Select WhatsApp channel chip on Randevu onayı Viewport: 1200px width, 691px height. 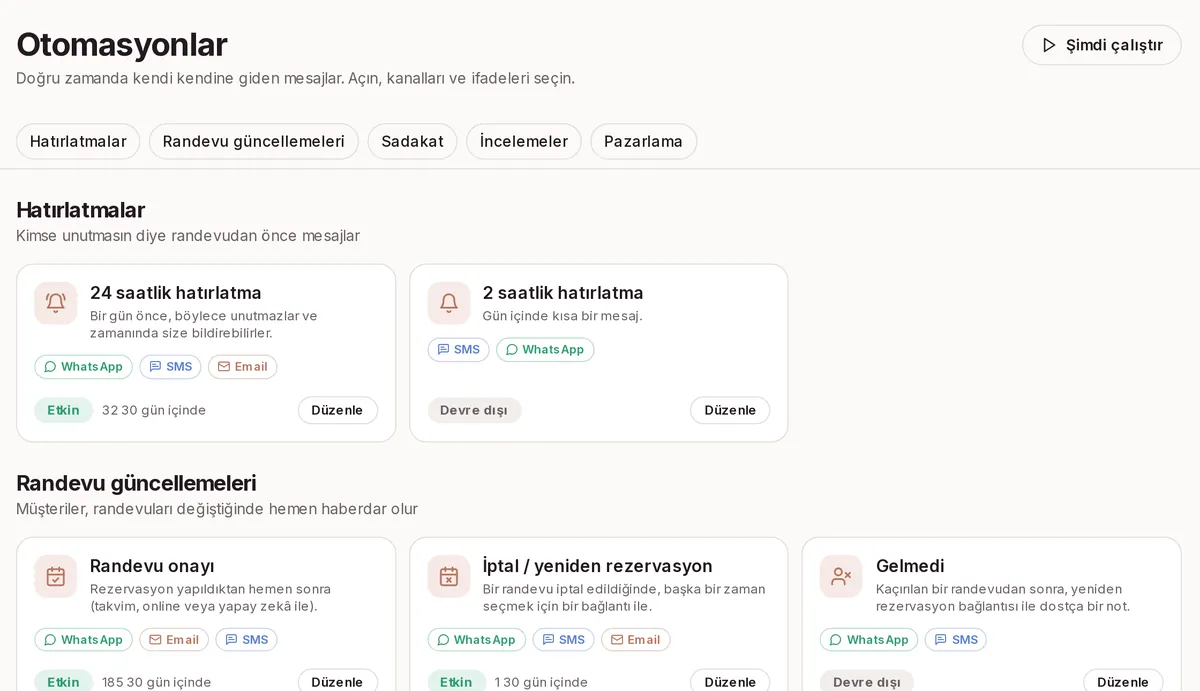(x=83, y=640)
